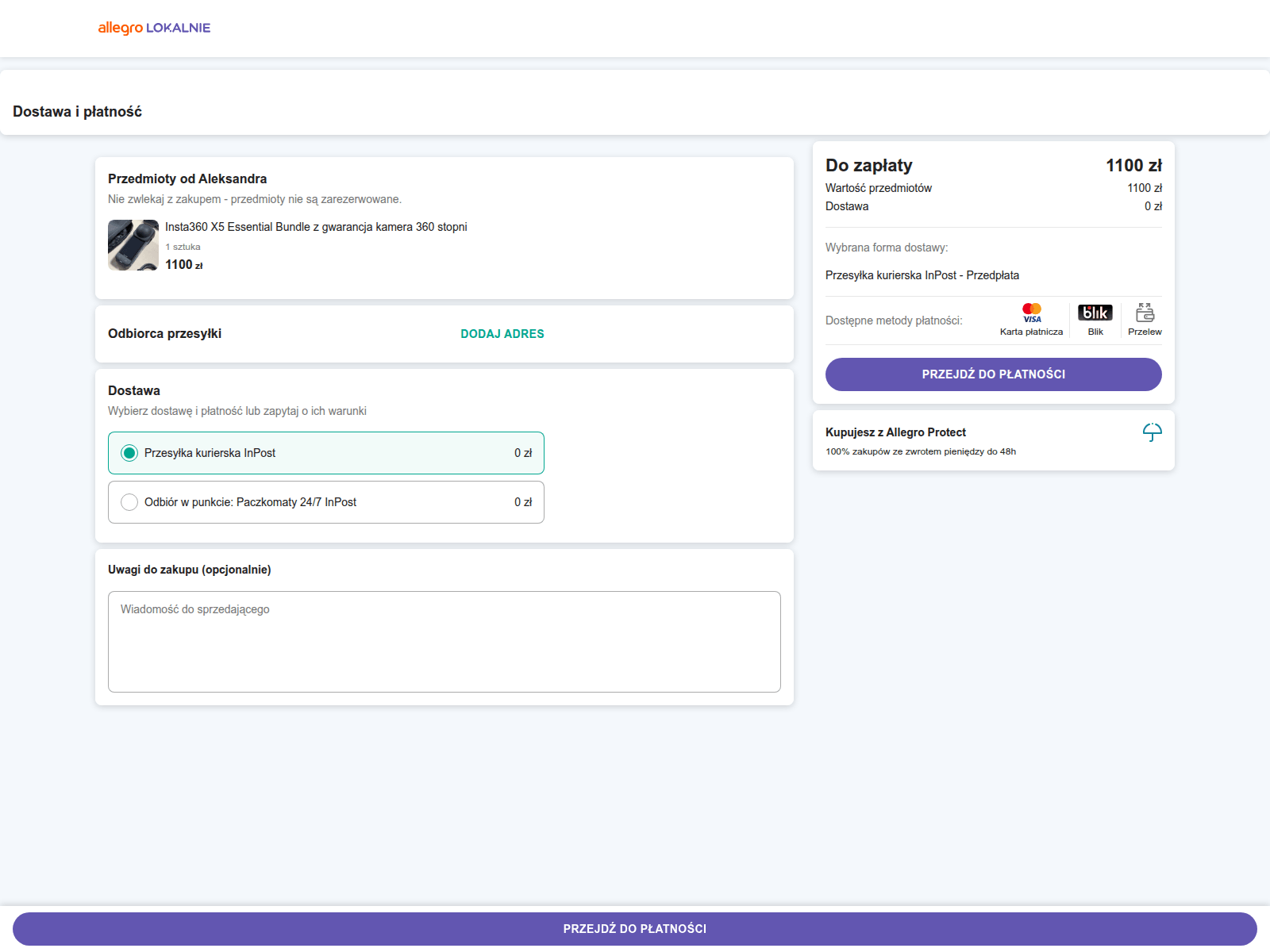Click the Nie zwlekaj z zakupem notice

(255, 199)
